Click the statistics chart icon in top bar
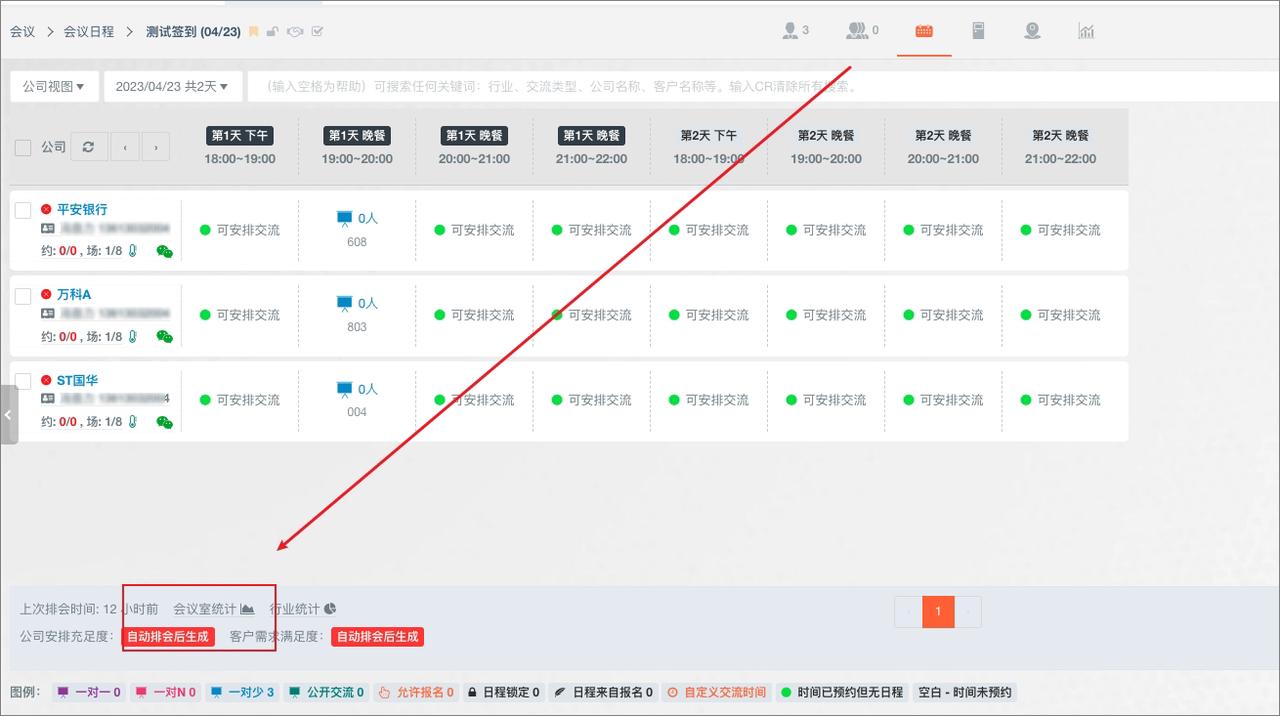This screenshot has width=1280, height=716. (1086, 31)
